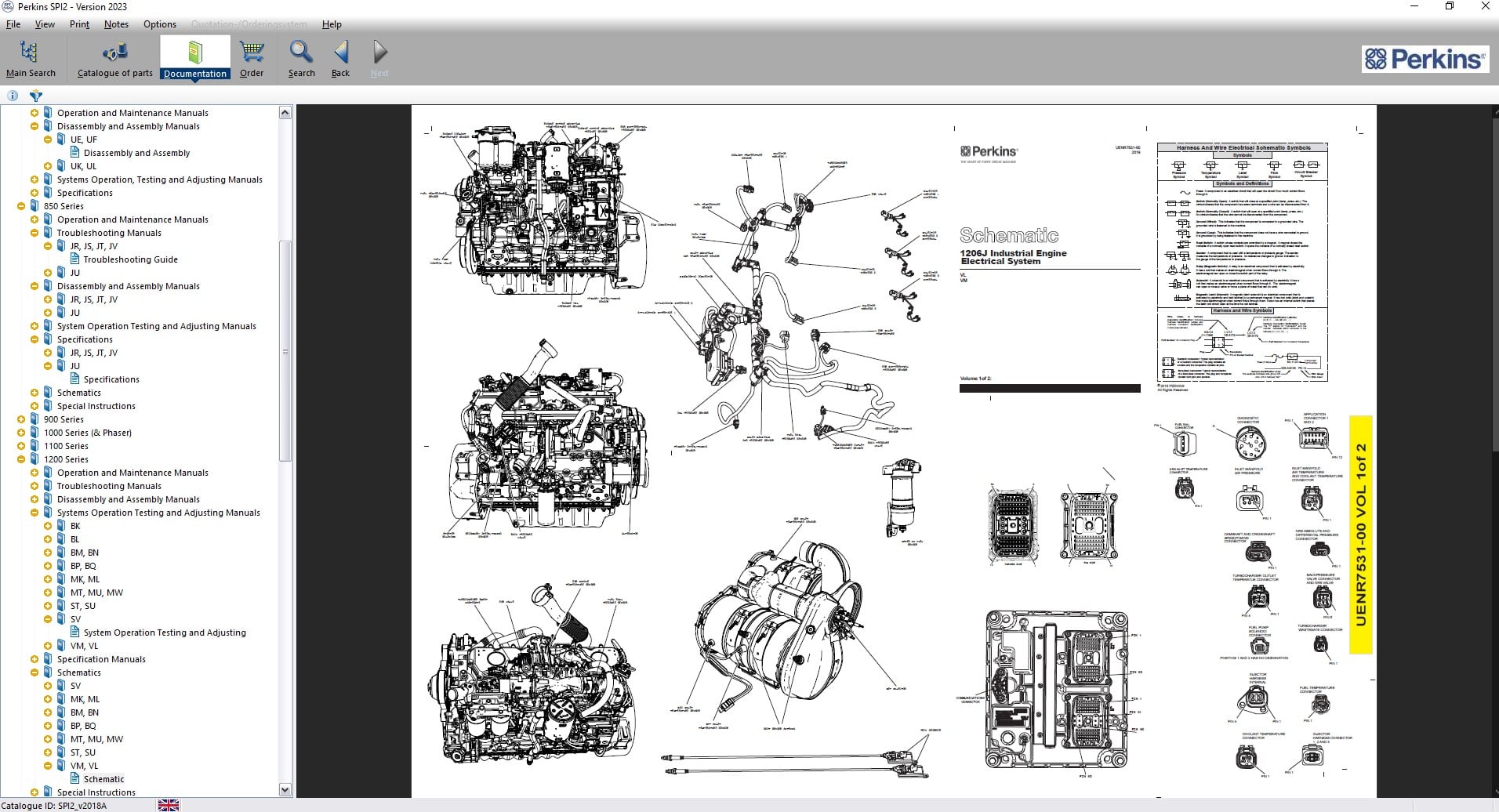Click the filter funnel icon
Image resolution: width=1499 pixels, height=812 pixels.
pos(35,96)
